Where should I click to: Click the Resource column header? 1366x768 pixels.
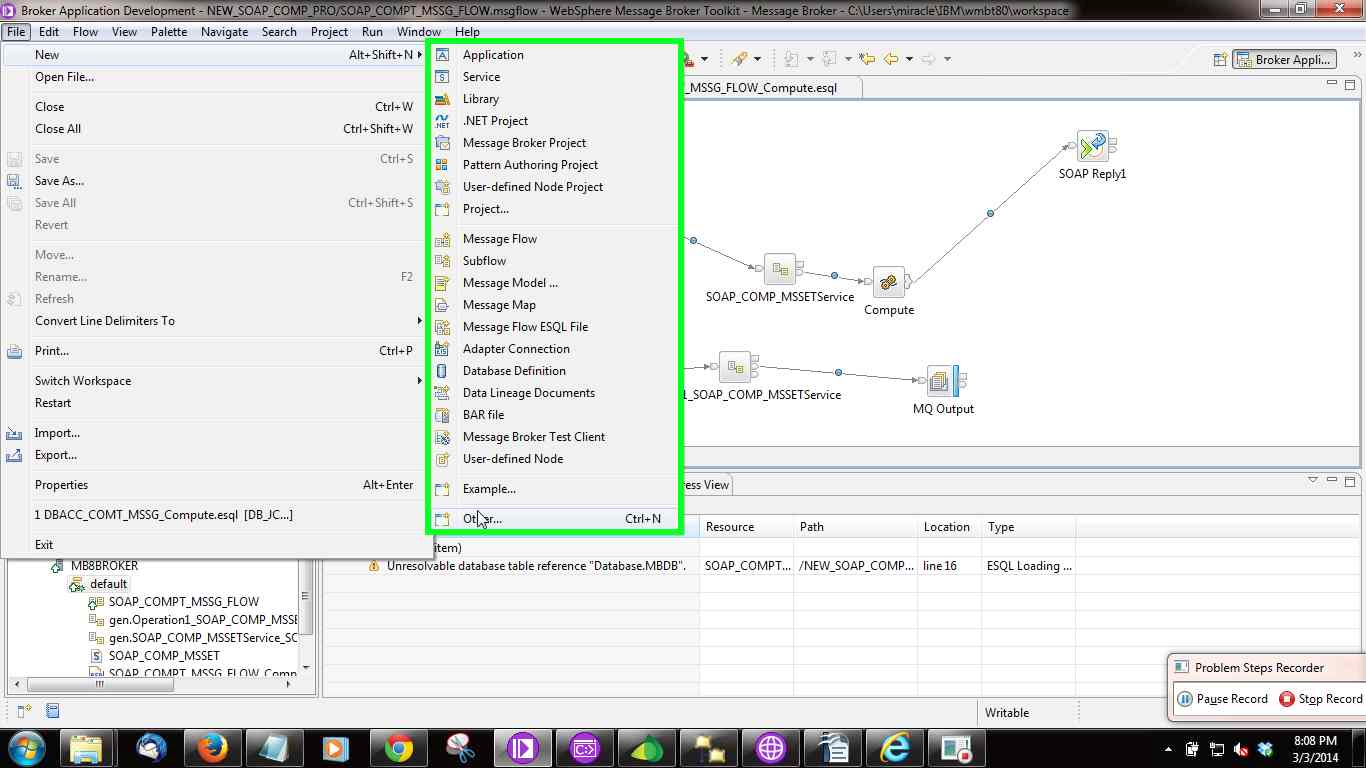click(746, 527)
